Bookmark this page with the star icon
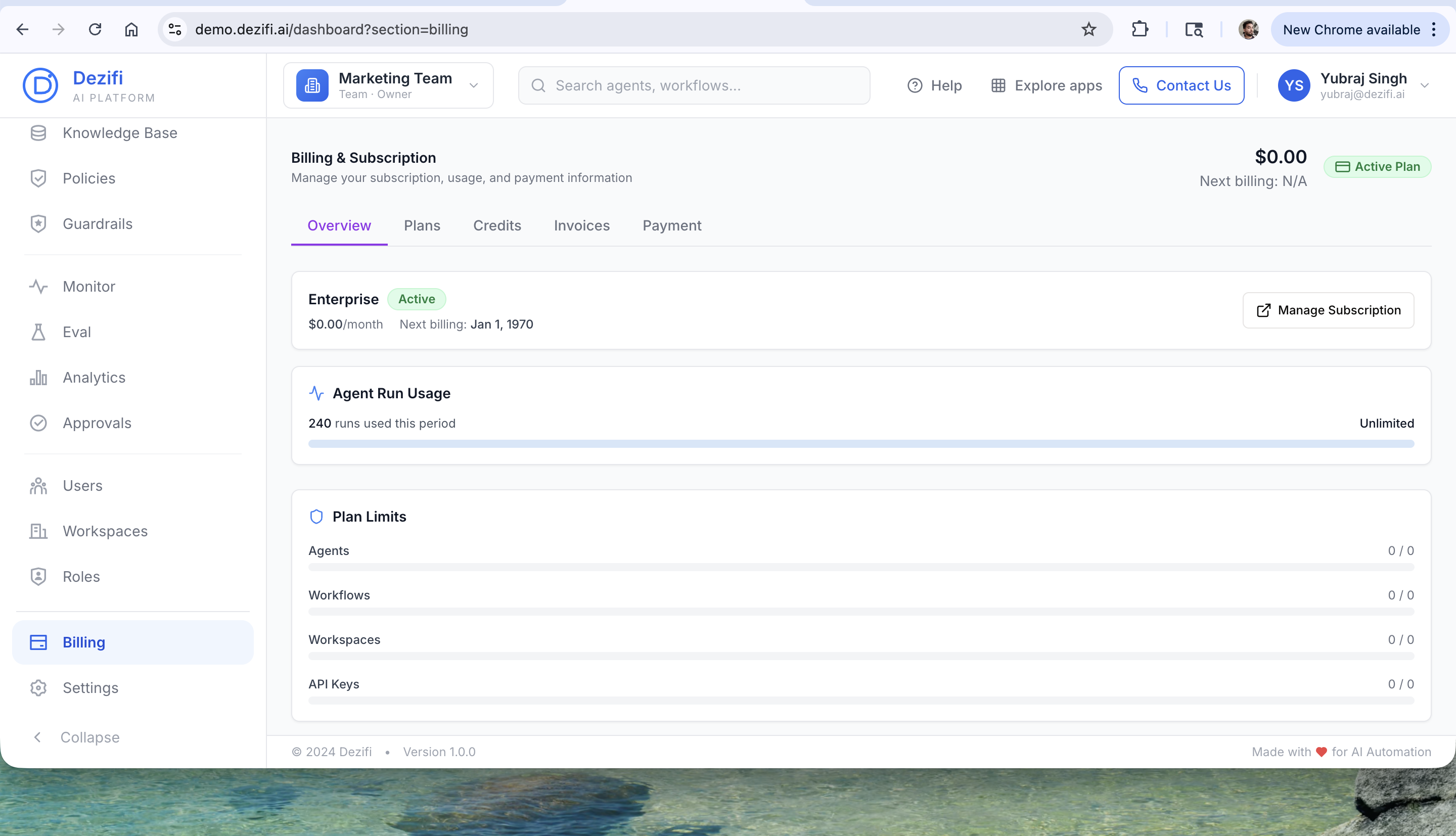Screen dimensions: 1456x836 pos(1088,29)
